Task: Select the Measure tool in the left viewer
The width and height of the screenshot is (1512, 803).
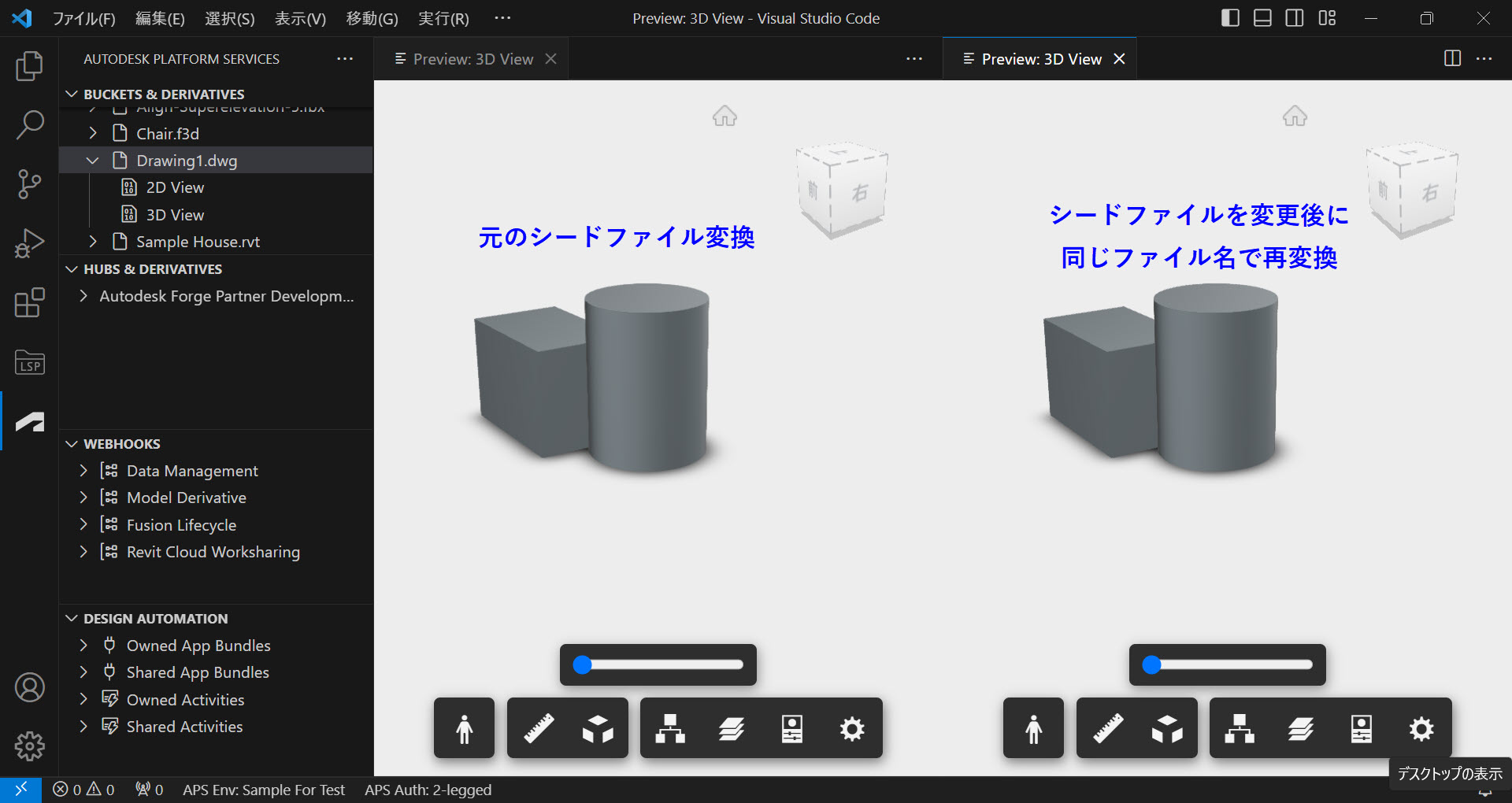Action: 539,728
